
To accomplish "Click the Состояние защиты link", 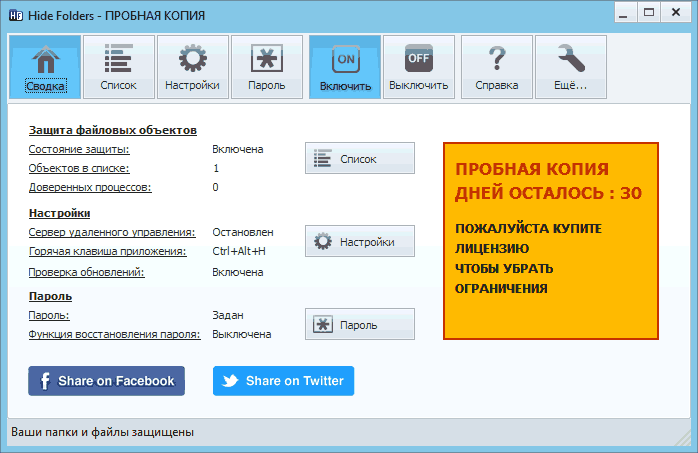I will tap(79, 150).
